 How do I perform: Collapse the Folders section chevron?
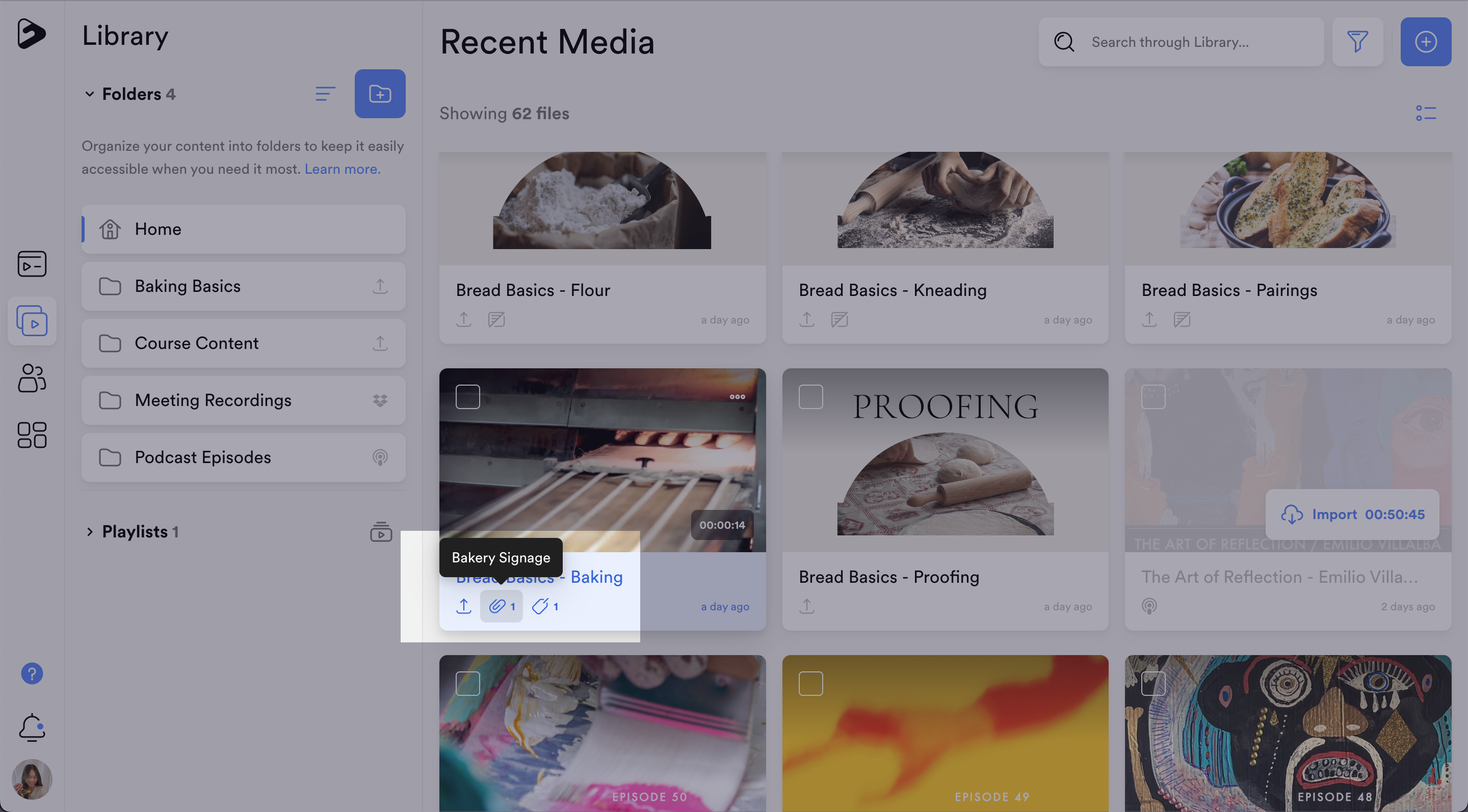coord(90,94)
